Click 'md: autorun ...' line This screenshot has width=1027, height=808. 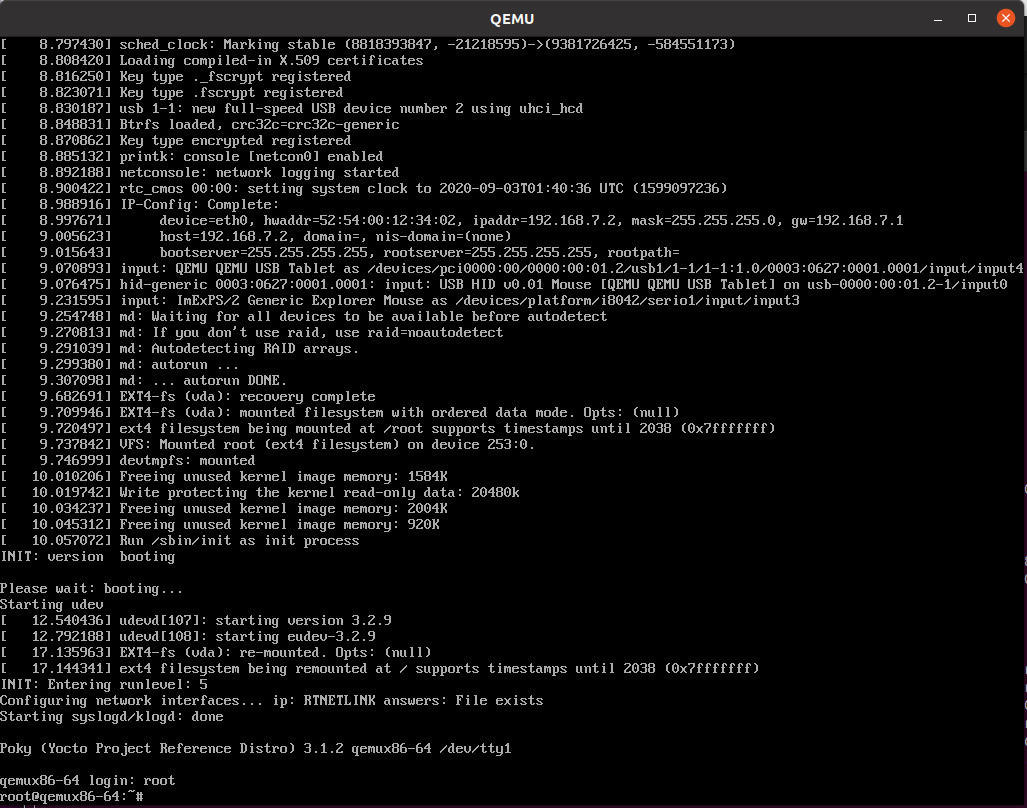(120, 365)
